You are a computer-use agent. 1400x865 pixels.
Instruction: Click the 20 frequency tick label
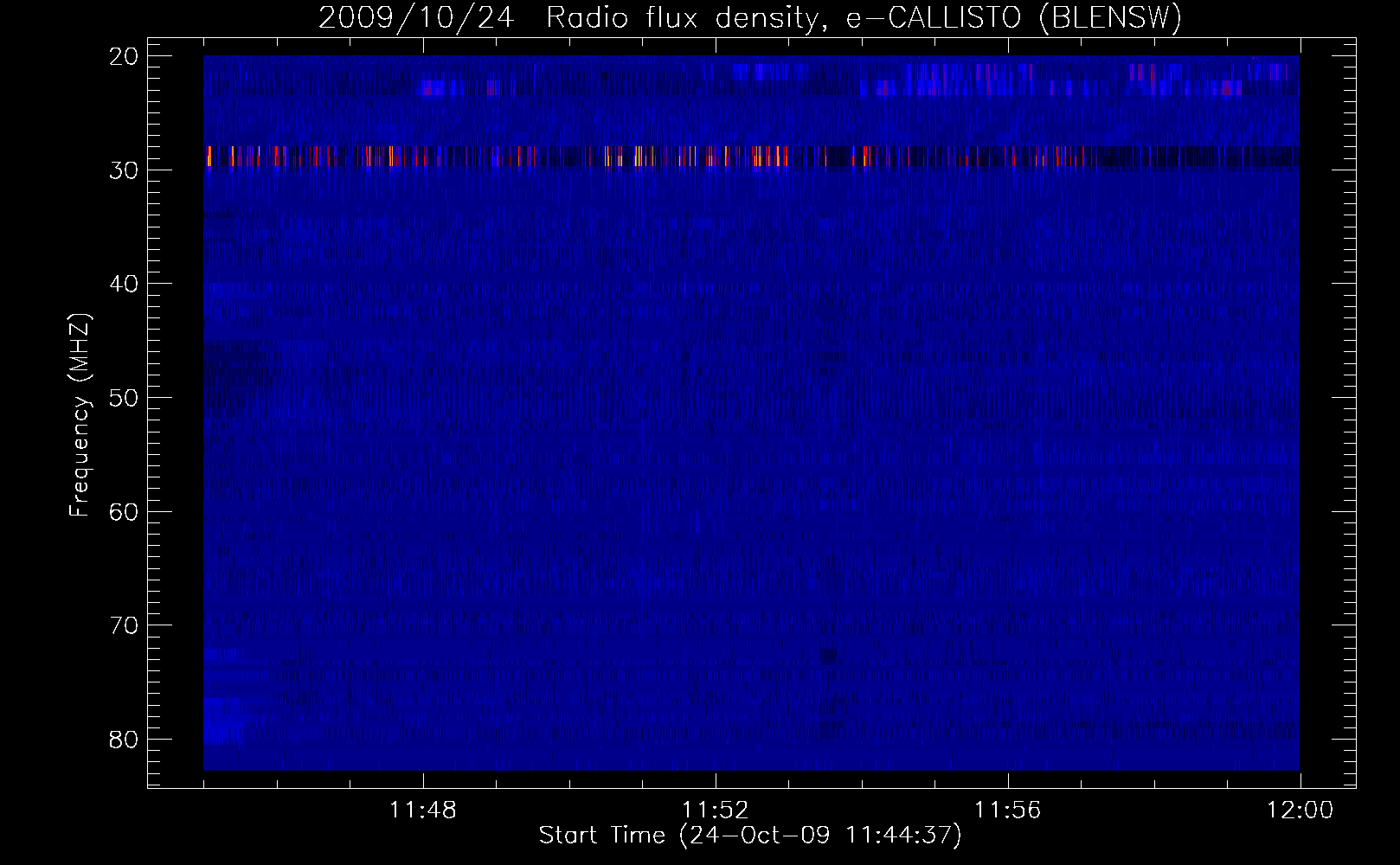(123, 56)
